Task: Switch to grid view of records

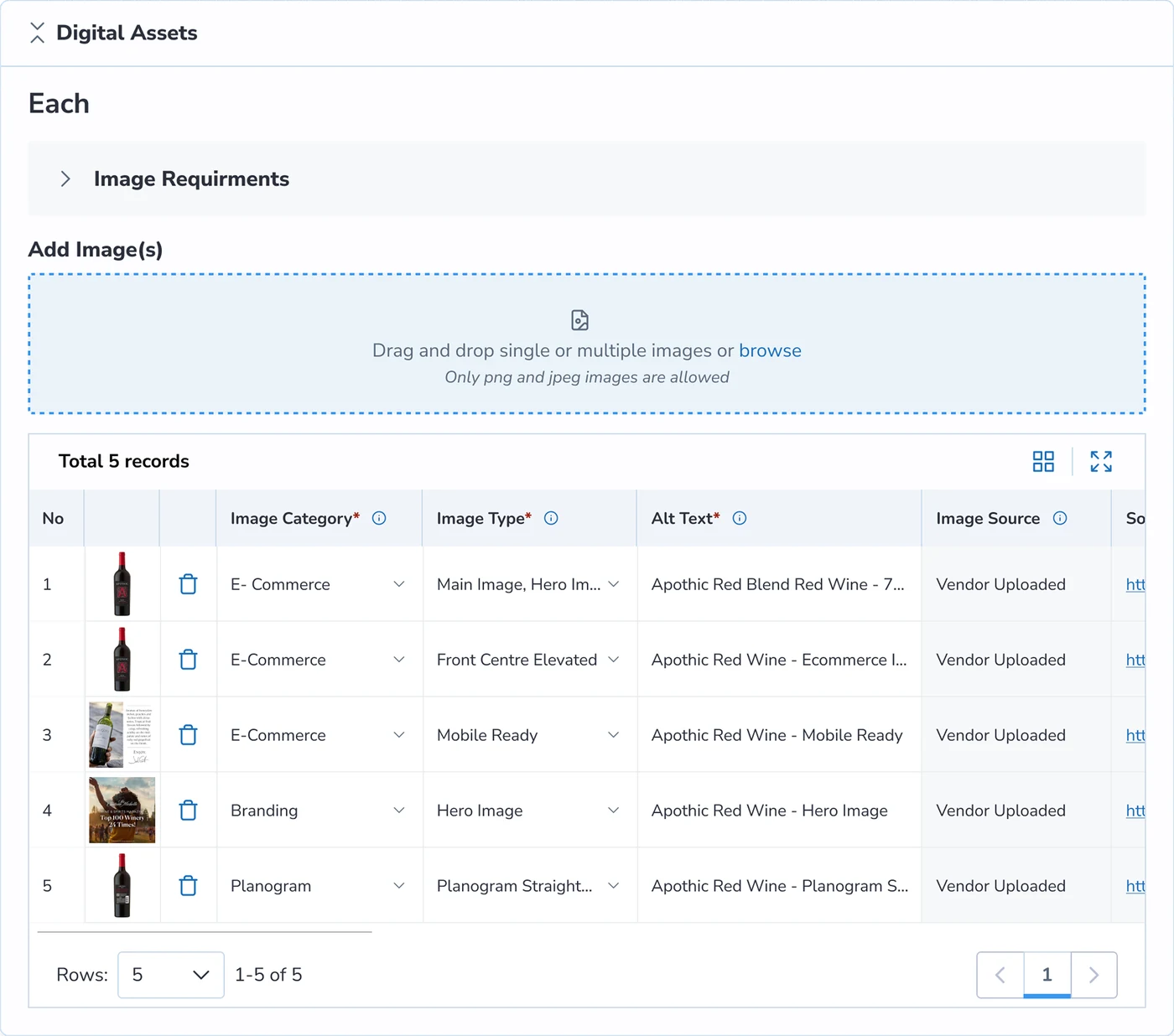Action: (x=1043, y=461)
